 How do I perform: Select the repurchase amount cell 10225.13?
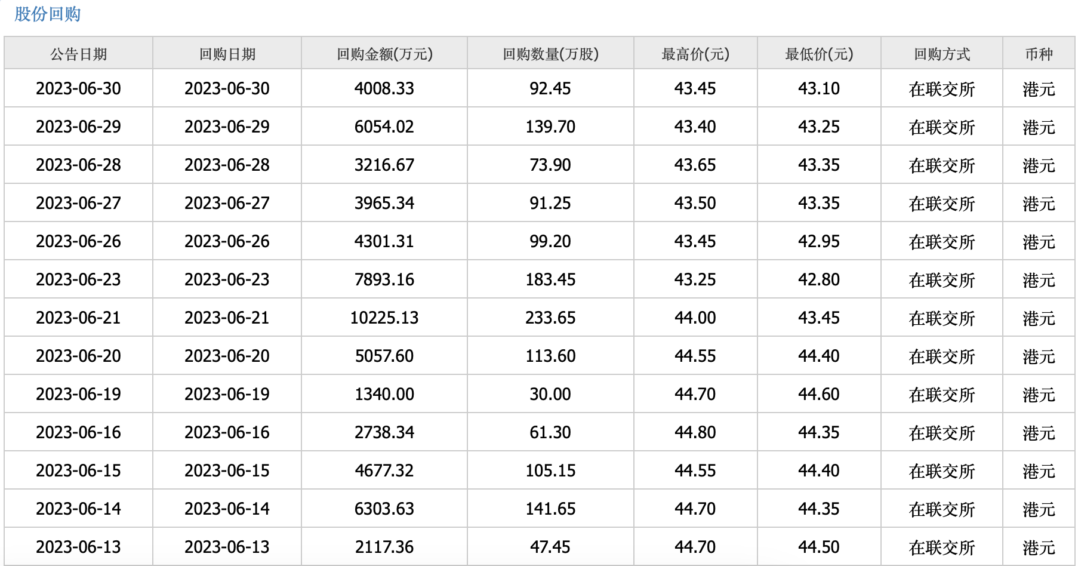384,318
